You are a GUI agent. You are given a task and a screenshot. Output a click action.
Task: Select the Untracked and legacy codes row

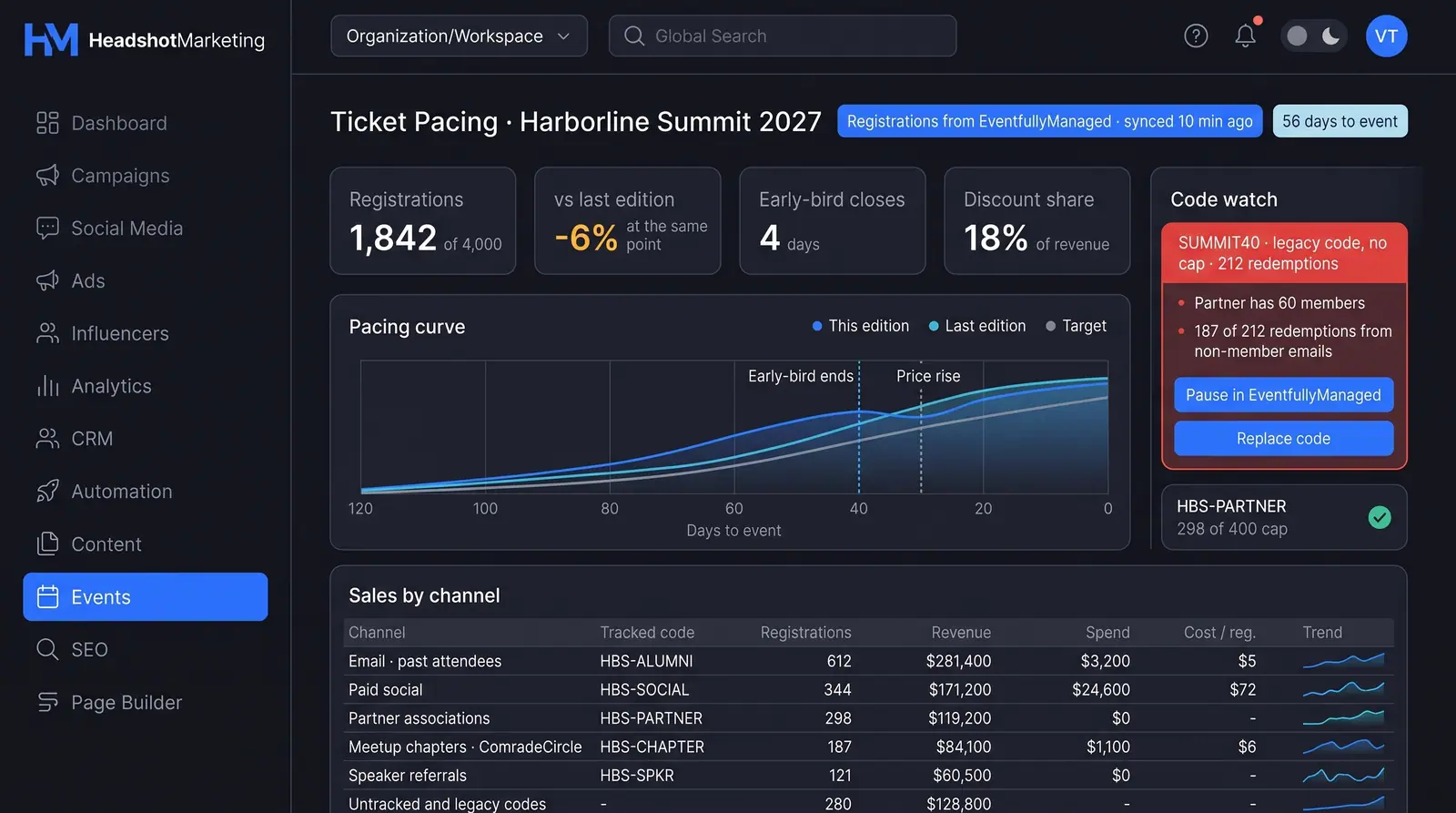pos(868,803)
